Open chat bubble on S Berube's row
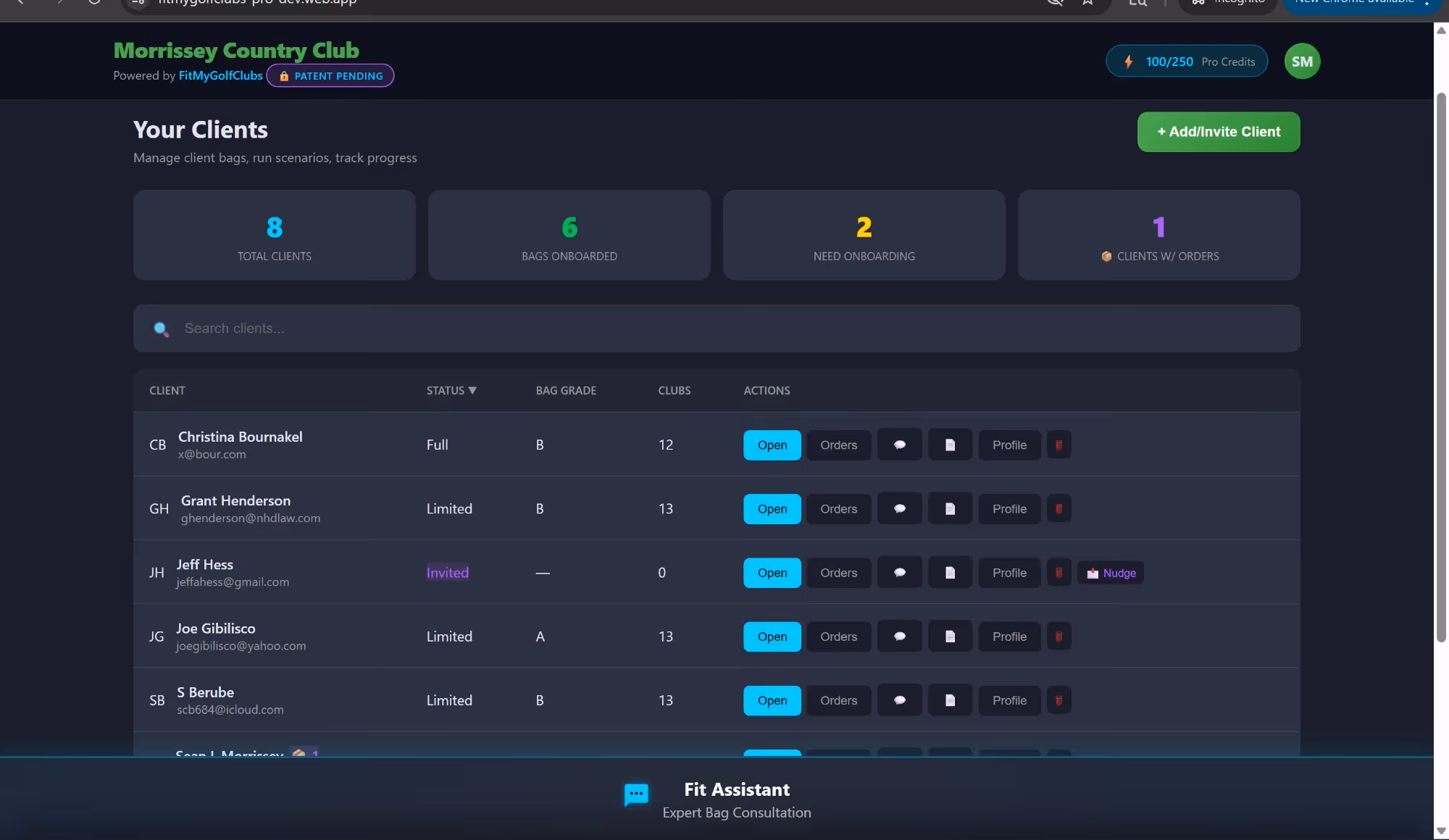 (898, 700)
